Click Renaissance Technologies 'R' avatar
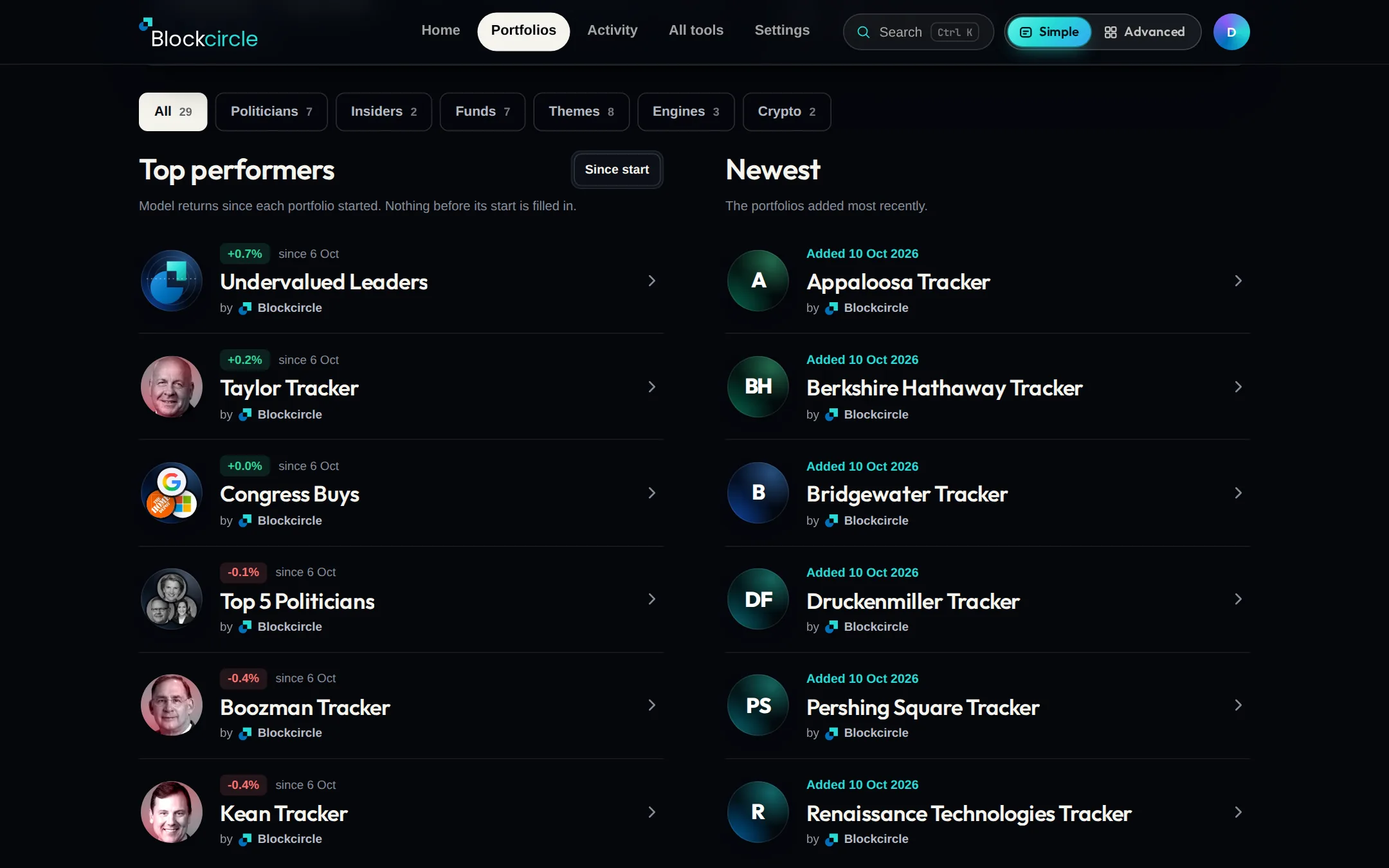Screen dimensions: 1389x868 click(758, 812)
